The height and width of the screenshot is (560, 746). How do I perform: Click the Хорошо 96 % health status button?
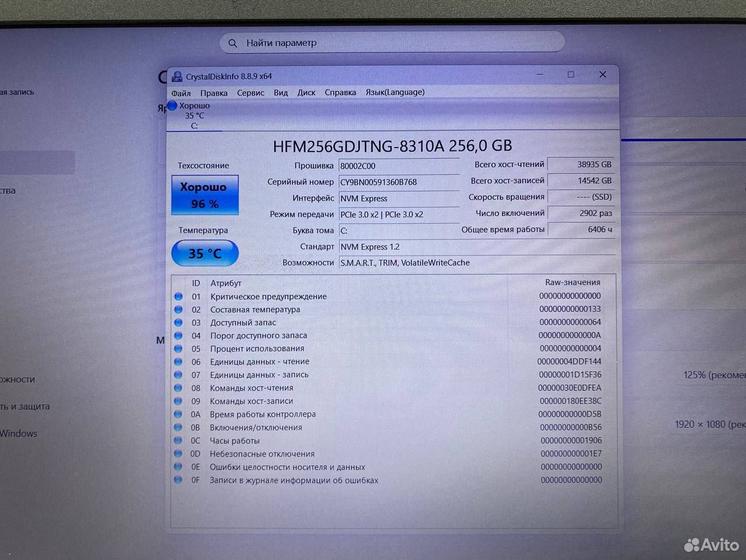coord(203,195)
